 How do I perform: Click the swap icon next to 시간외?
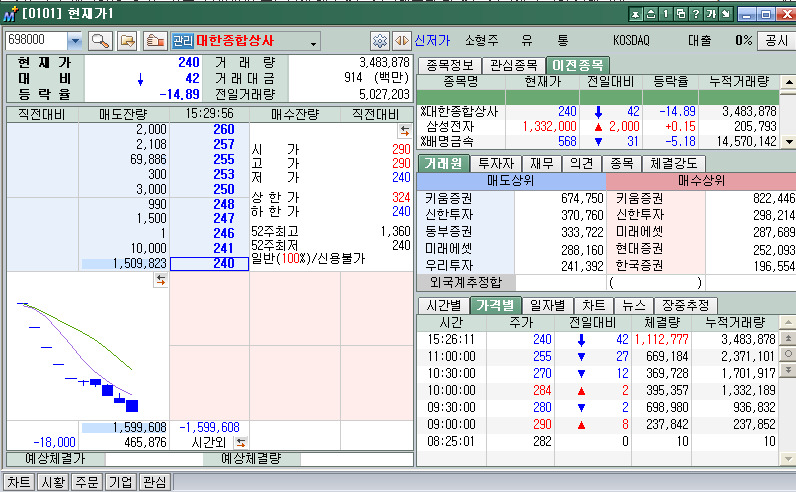point(241,443)
